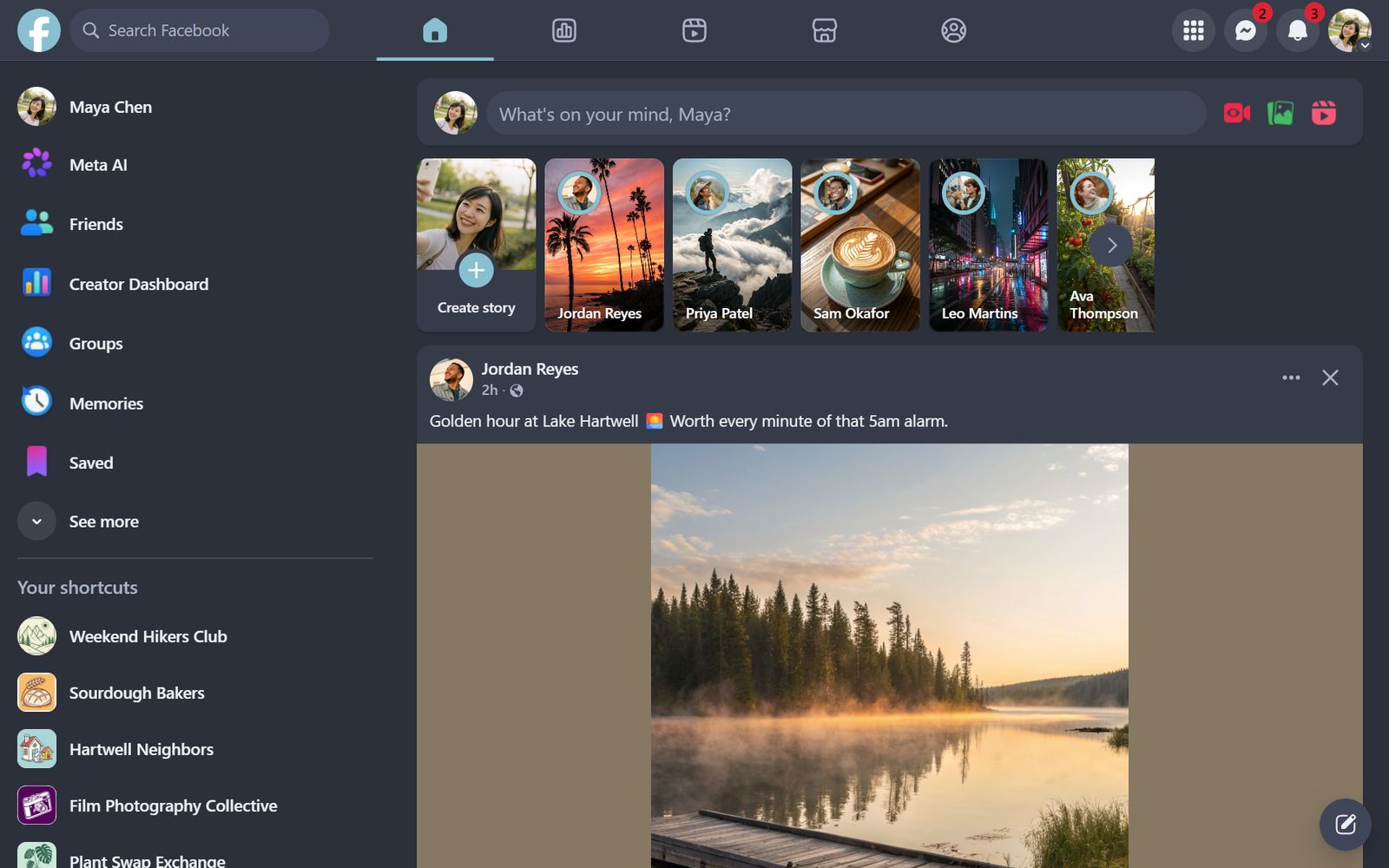Open the apps grid menu
This screenshot has height=868, width=1389.
1194,30
